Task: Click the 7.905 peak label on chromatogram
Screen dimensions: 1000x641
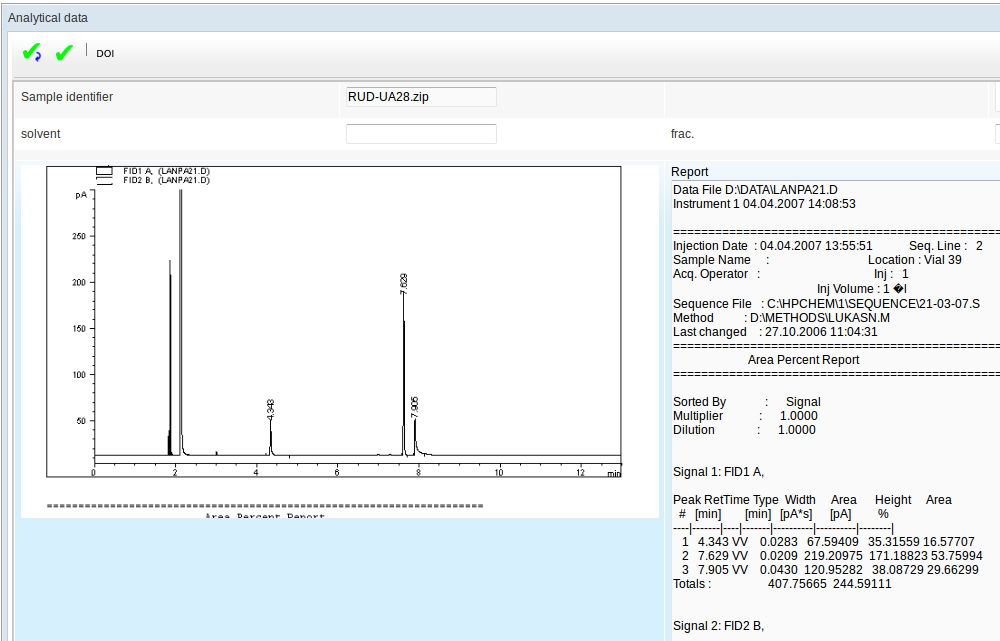Action: 415,406
